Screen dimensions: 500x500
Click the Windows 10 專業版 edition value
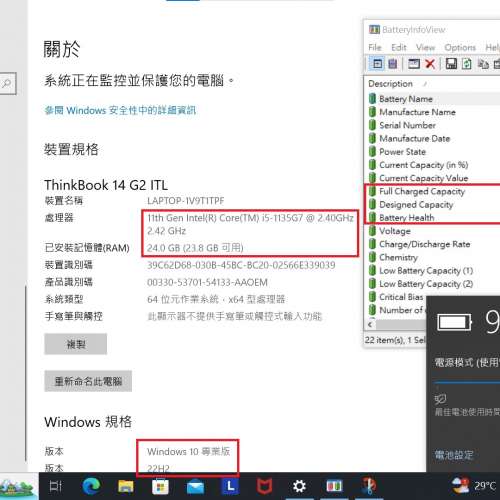pyautogui.click(x=188, y=452)
